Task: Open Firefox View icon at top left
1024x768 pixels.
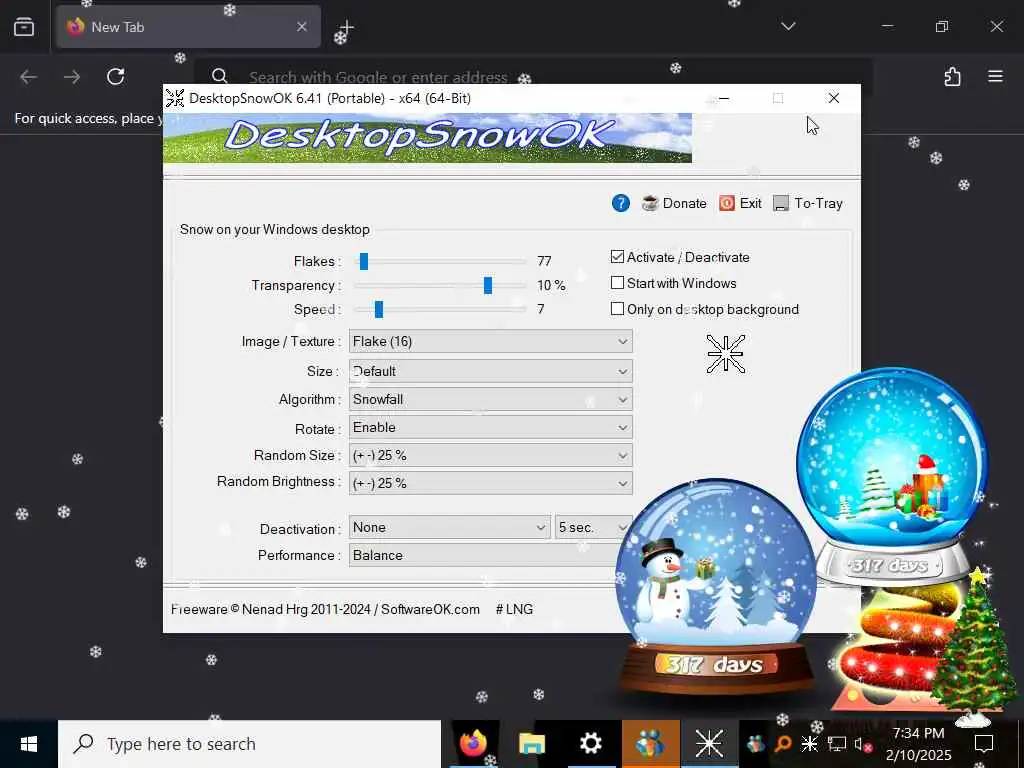Action: pyautogui.click(x=24, y=27)
